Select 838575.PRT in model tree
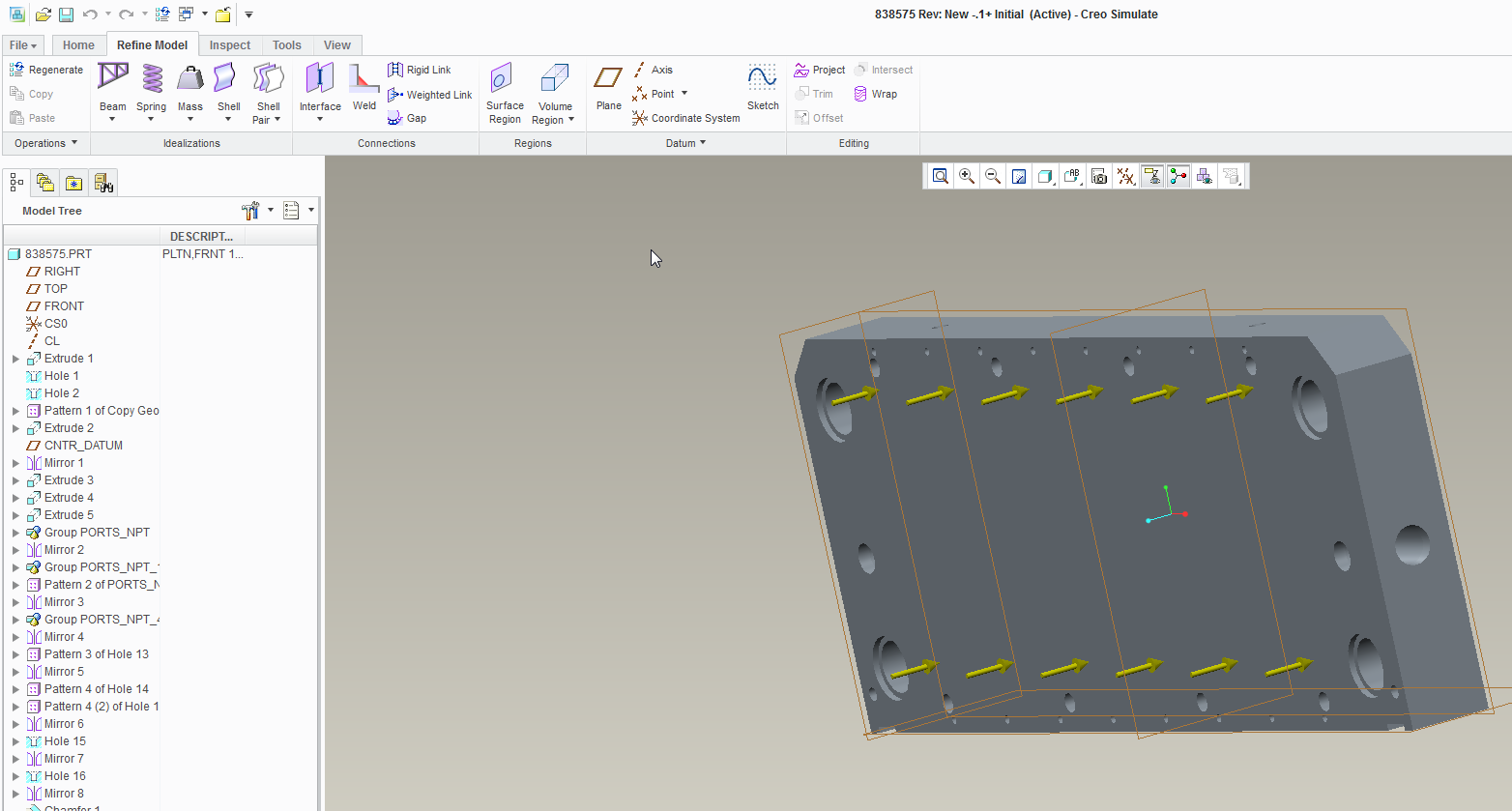 pyautogui.click(x=58, y=254)
